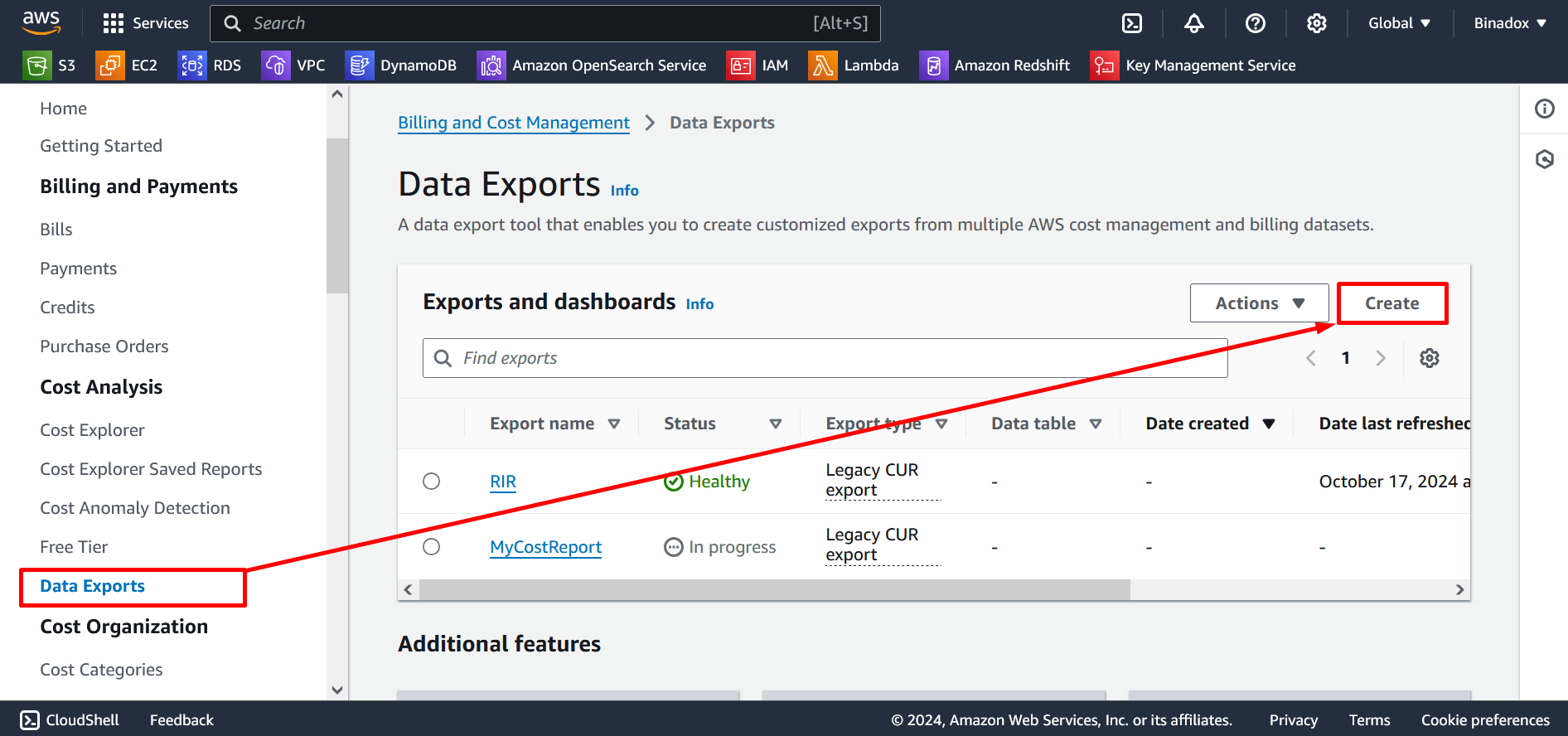Screen dimensions: 1568x736
Task: Open table preferences gear icon
Action: (1430, 358)
